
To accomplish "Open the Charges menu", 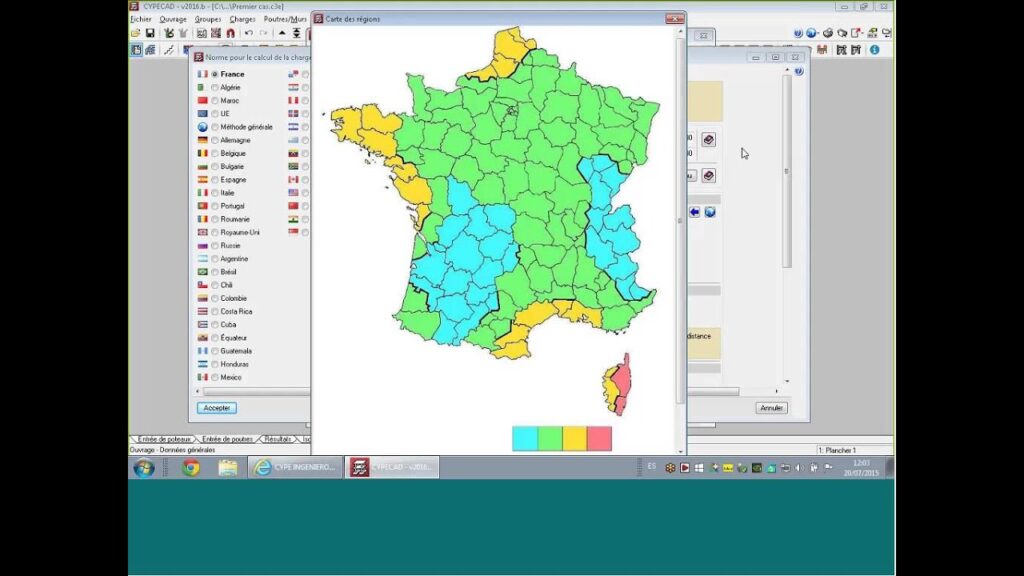I will (x=242, y=19).
